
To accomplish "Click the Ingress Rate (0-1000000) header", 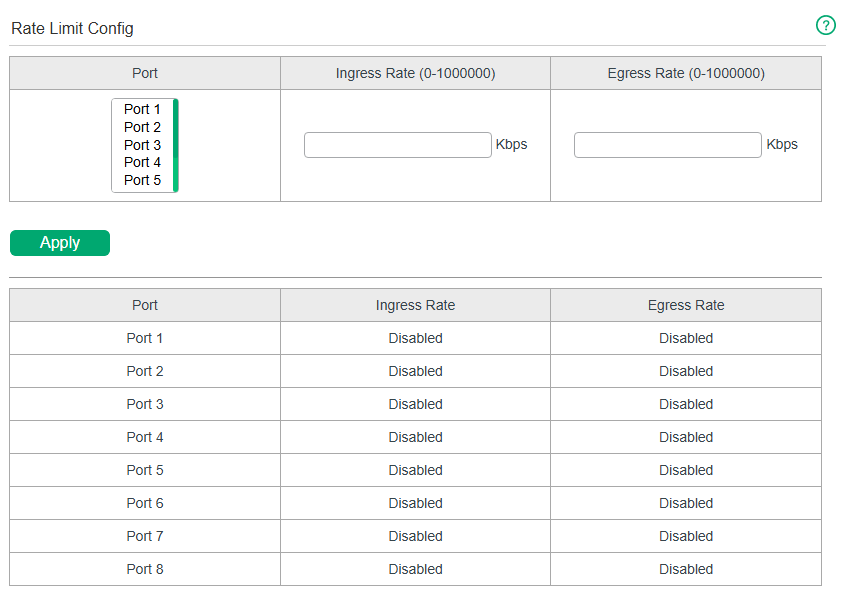I will pos(415,73).
